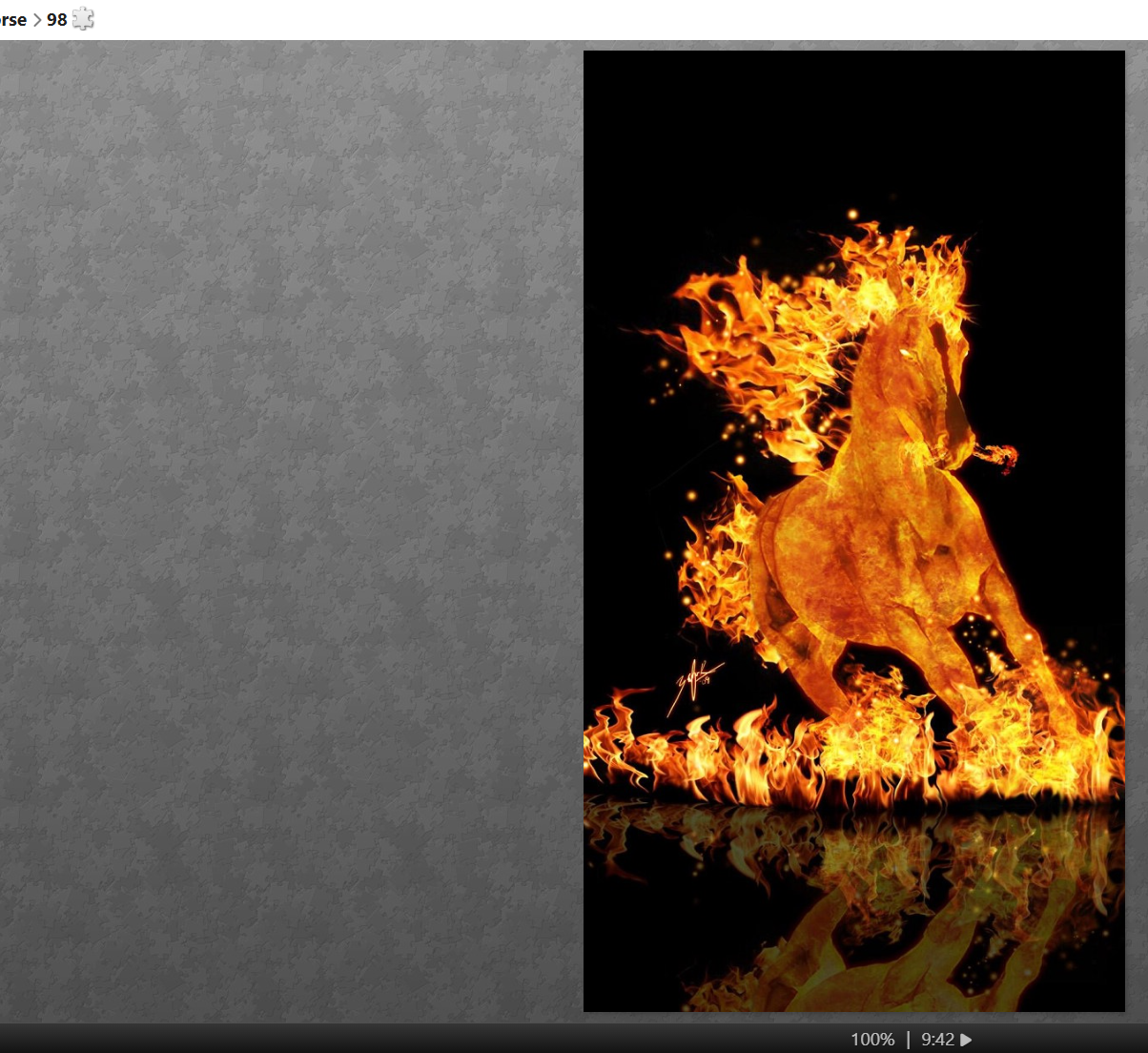Click the 100% completion indicator
This screenshot has width=1148, height=1053.
pyautogui.click(x=872, y=1040)
